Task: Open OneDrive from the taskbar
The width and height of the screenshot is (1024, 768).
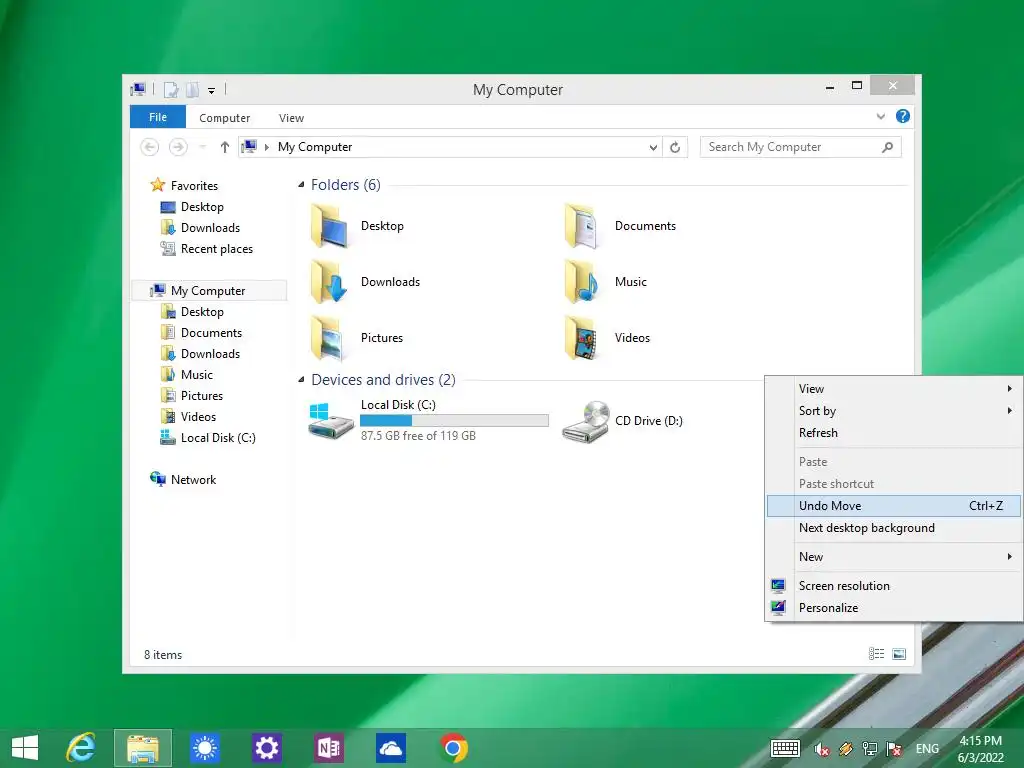Action: [x=391, y=748]
